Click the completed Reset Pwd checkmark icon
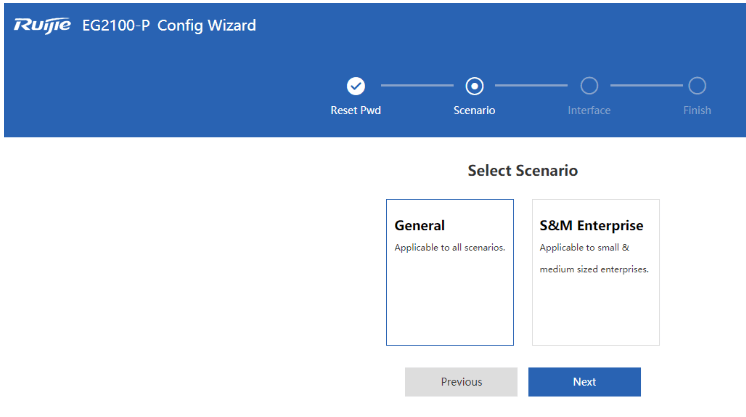 coord(355,86)
